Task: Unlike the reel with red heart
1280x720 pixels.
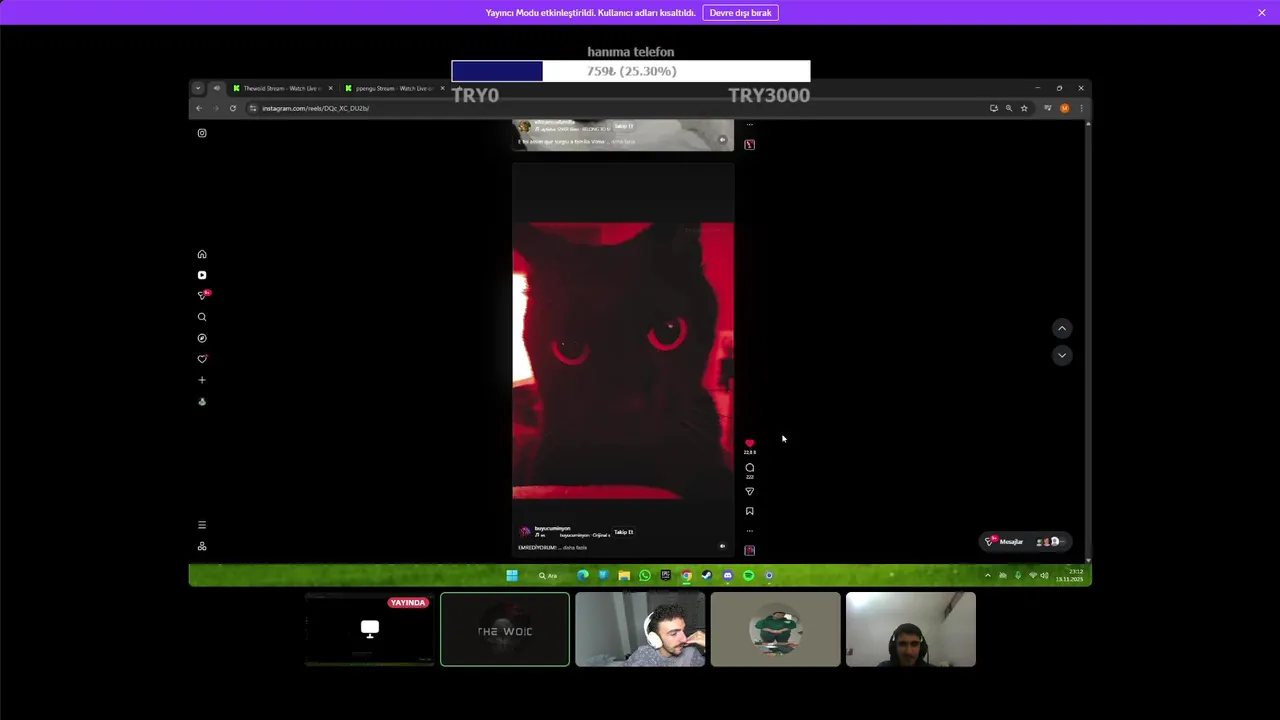Action: tap(750, 443)
